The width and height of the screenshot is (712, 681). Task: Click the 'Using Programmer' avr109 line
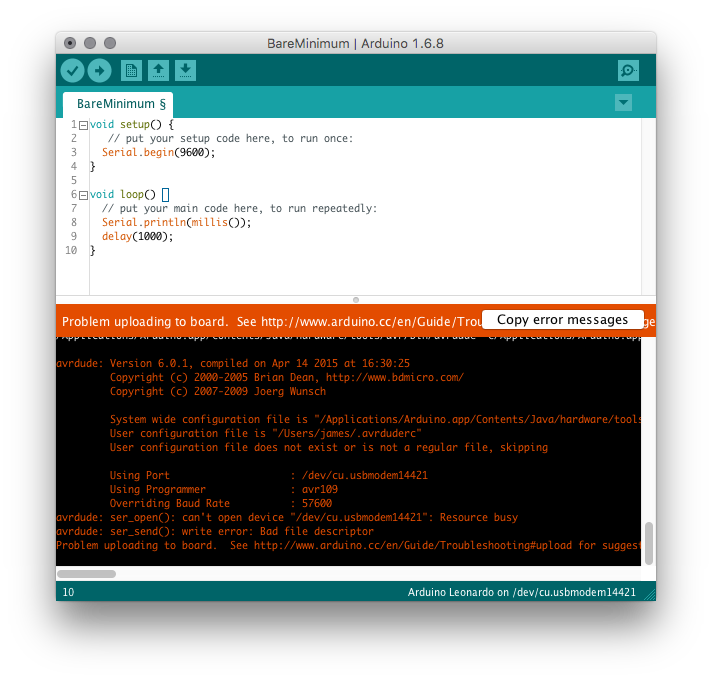click(224, 489)
